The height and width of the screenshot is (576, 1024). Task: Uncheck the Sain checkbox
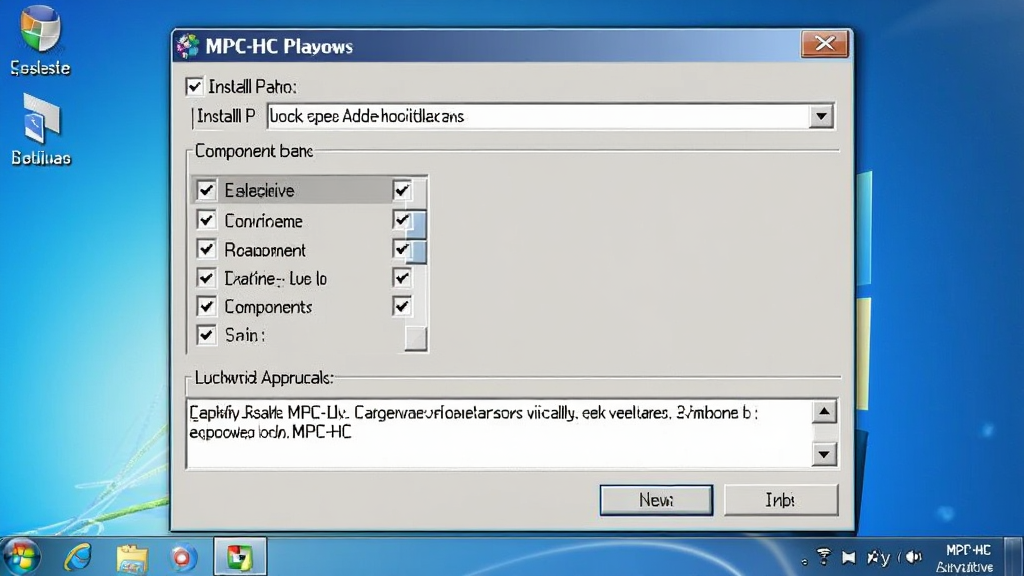pyautogui.click(x=206, y=335)
